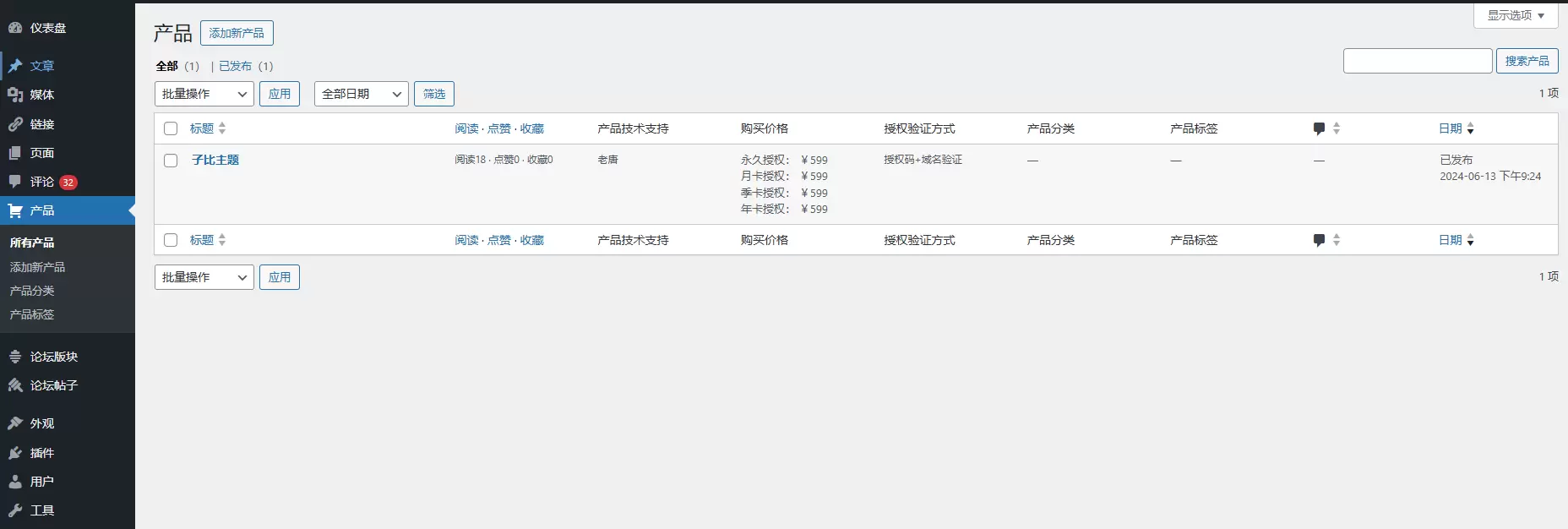Open the 子比主题 product link
Screen dimensions: 1568x529
[x=215, y=160]
